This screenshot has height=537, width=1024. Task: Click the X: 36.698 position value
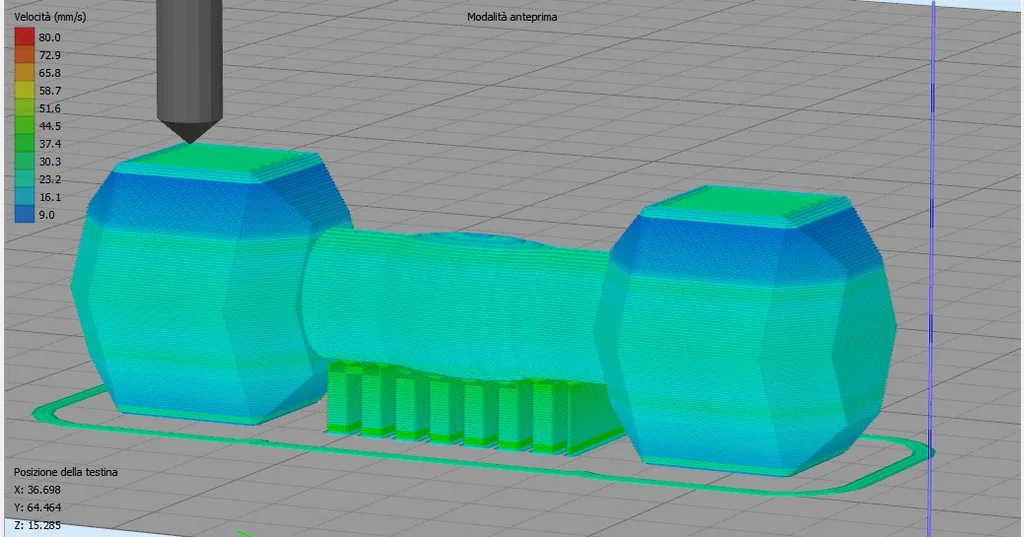(x=37, y=489)
